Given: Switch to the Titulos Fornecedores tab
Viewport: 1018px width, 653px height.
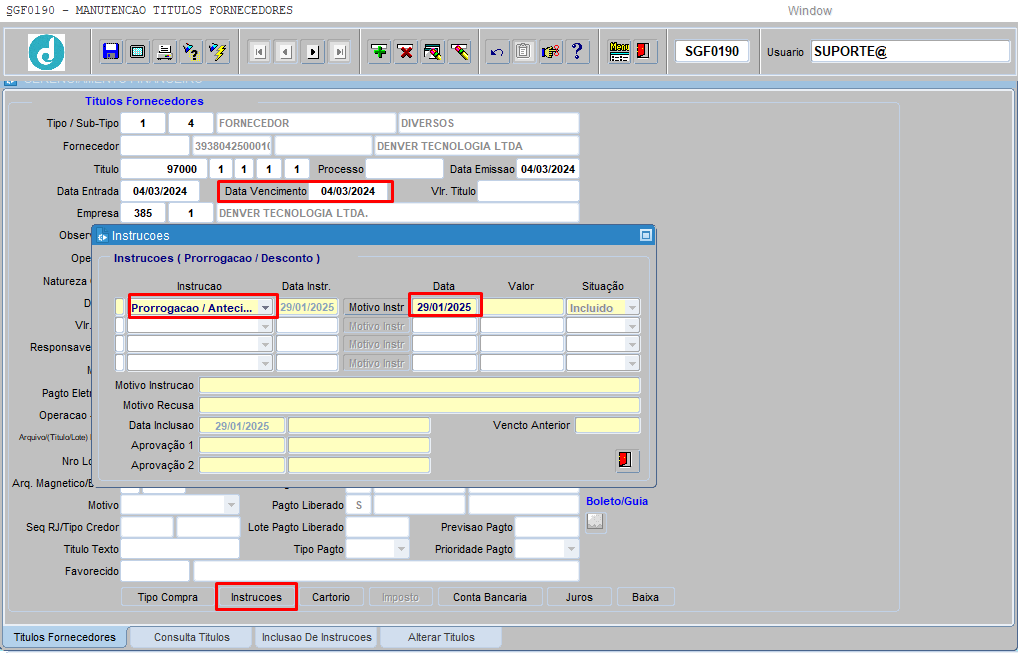Looking at the screenshot, I should click(x=65, y=637).
